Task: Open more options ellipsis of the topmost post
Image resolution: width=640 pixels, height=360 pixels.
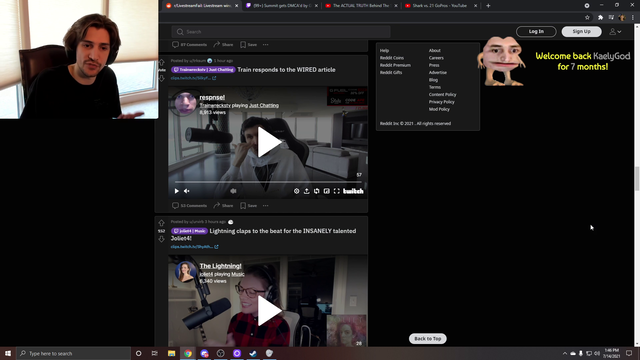Action: tap(266, 44)
